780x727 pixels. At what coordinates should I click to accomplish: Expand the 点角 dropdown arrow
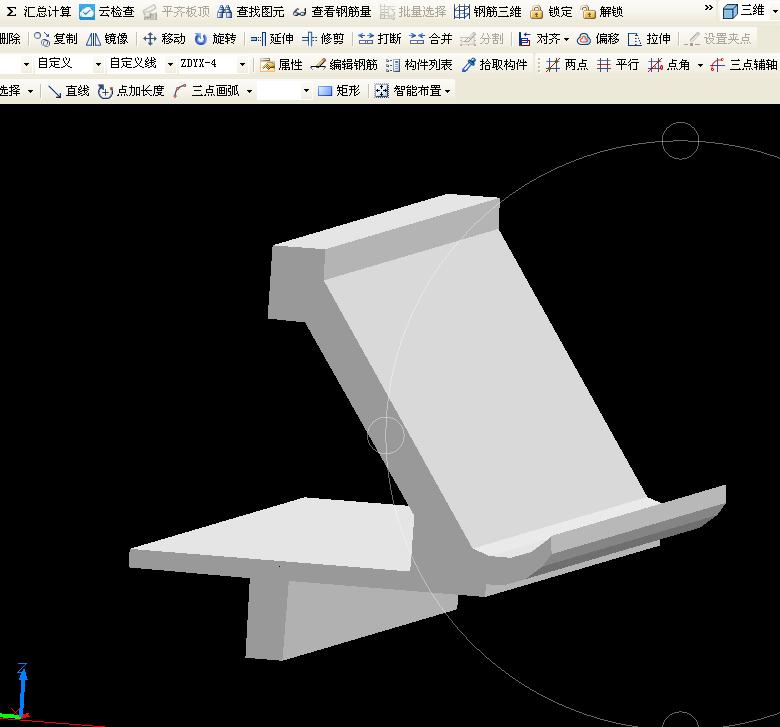pos(700,65)
